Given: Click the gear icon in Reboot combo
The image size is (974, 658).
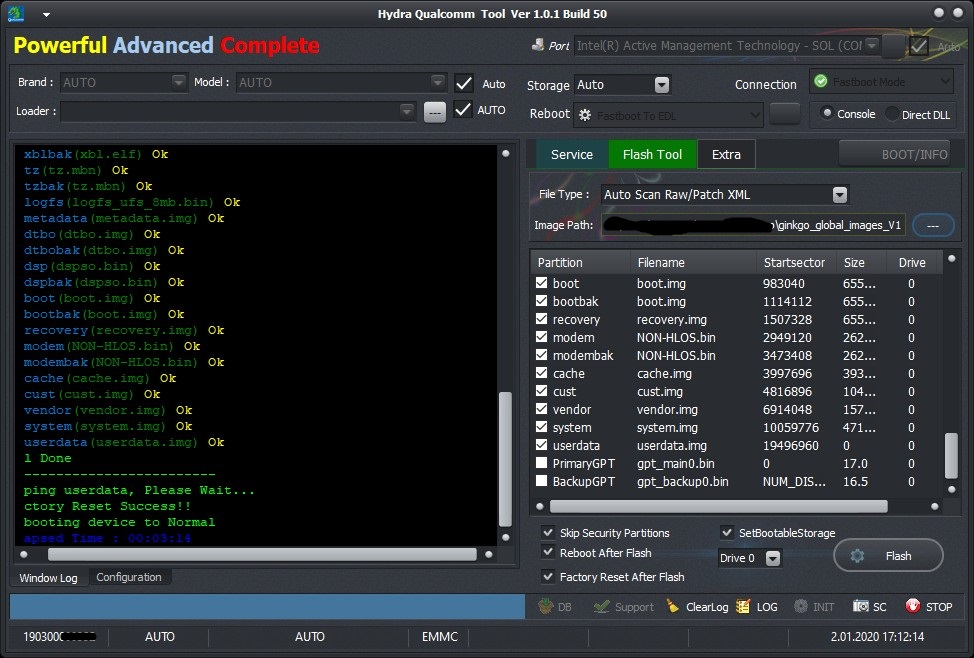Looking at the screenshot, I should pos(585,115).
